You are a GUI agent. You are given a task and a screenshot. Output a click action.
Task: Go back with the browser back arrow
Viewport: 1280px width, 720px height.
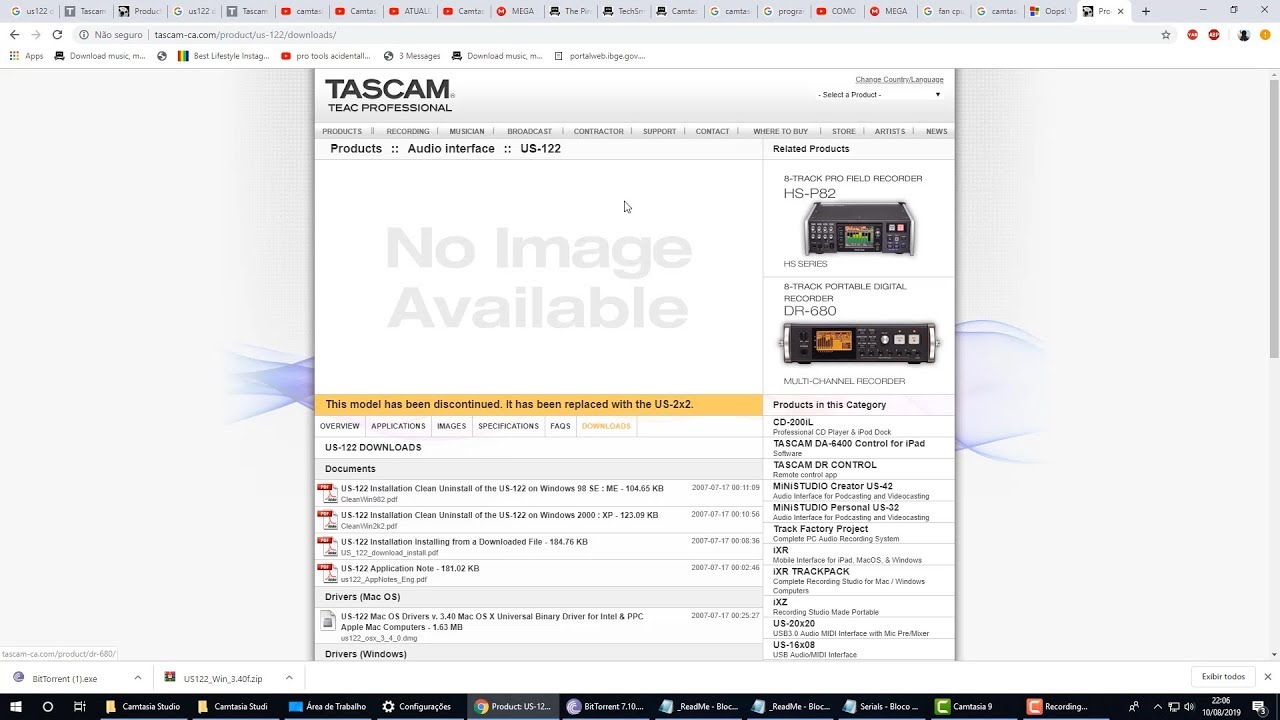tap(14, 34)
